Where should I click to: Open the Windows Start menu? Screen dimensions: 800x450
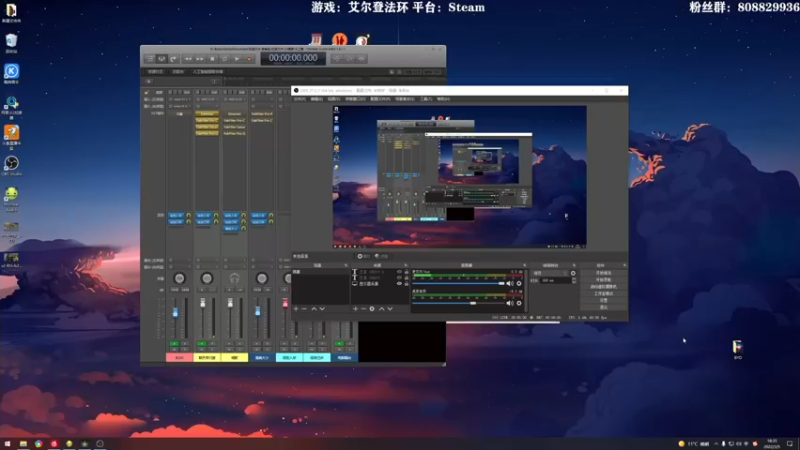pos(7,444)
